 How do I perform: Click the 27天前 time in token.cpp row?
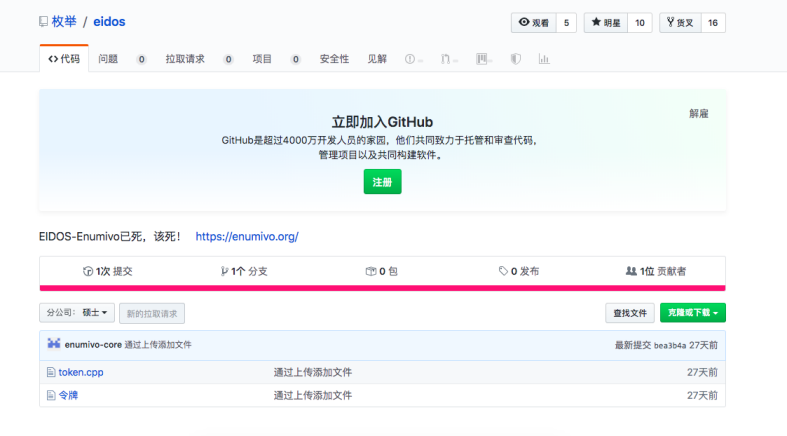point(702,372)
